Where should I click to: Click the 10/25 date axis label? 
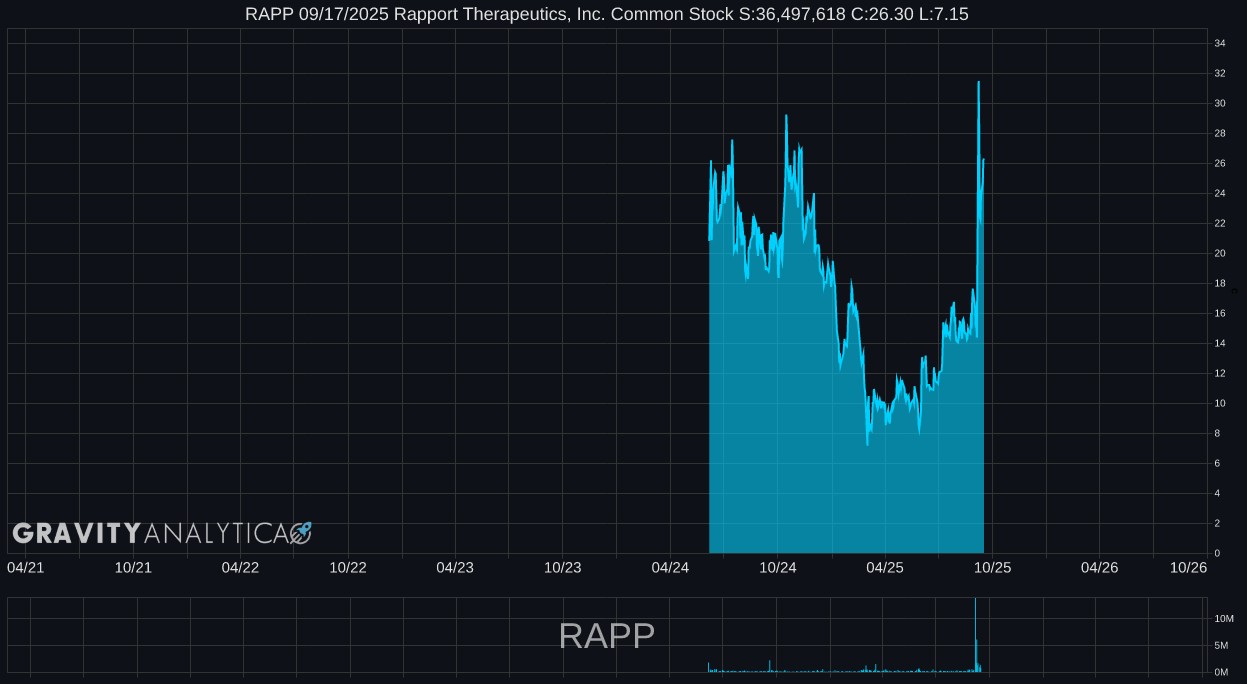(x=993, y=567)
